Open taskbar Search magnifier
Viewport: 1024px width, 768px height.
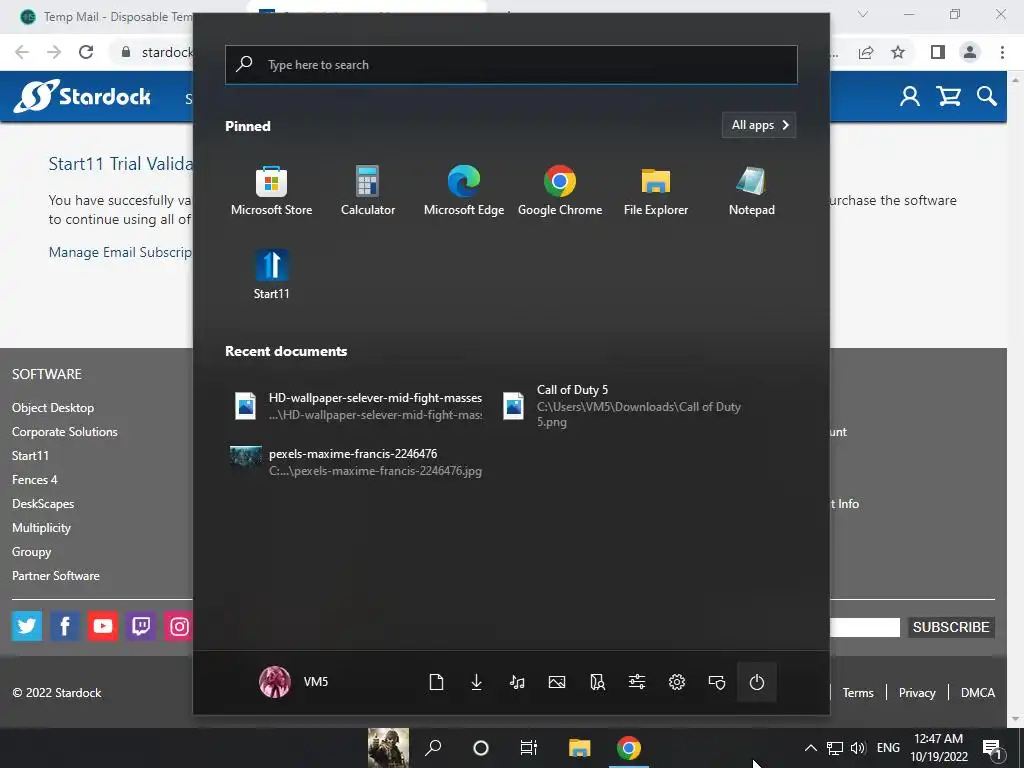tap(433, 748)
